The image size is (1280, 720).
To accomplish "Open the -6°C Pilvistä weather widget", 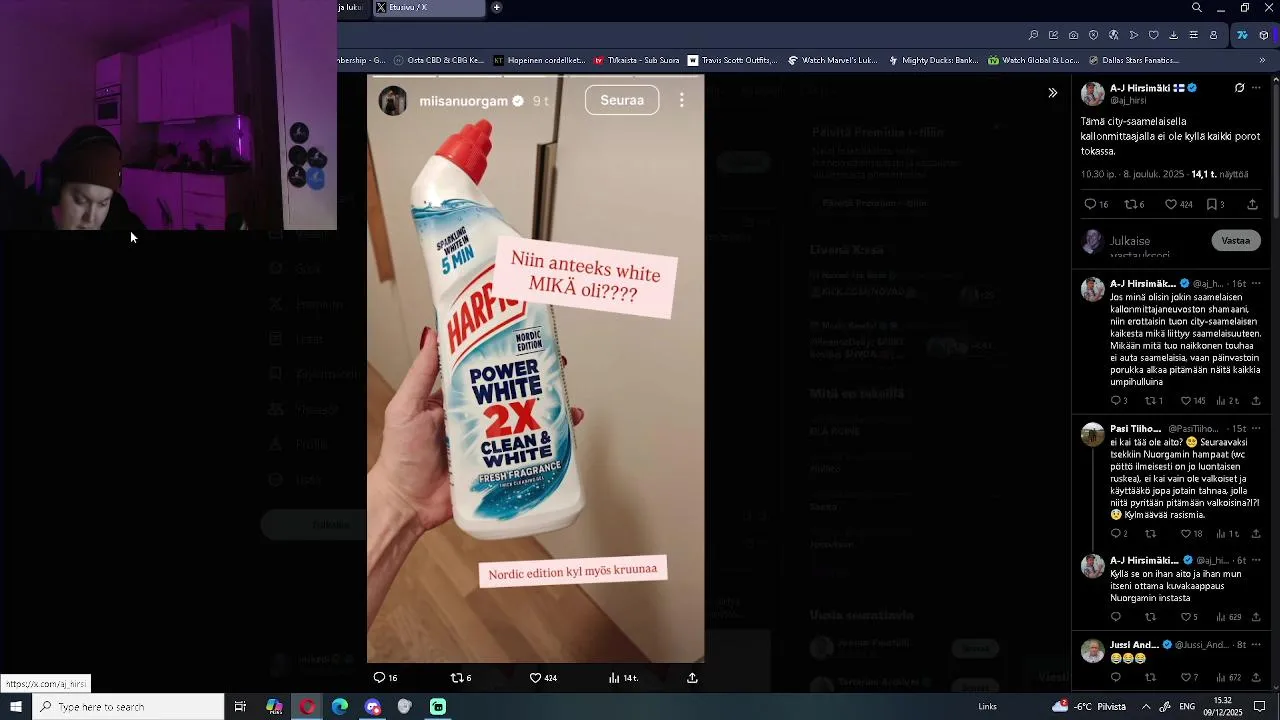I will [x=1089, y=707].
